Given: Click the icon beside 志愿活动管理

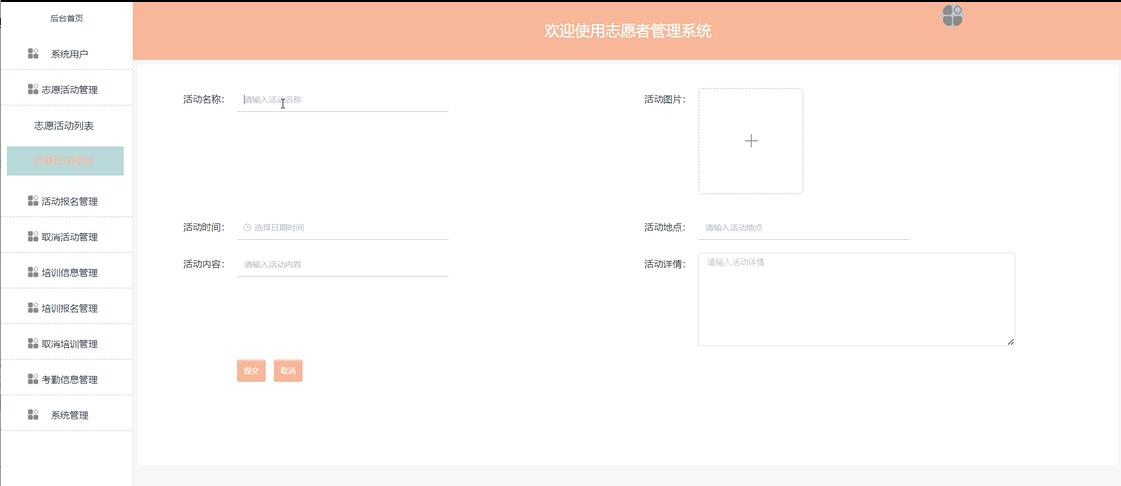Looking at the screenshot, I should click(x=33, y=89).
